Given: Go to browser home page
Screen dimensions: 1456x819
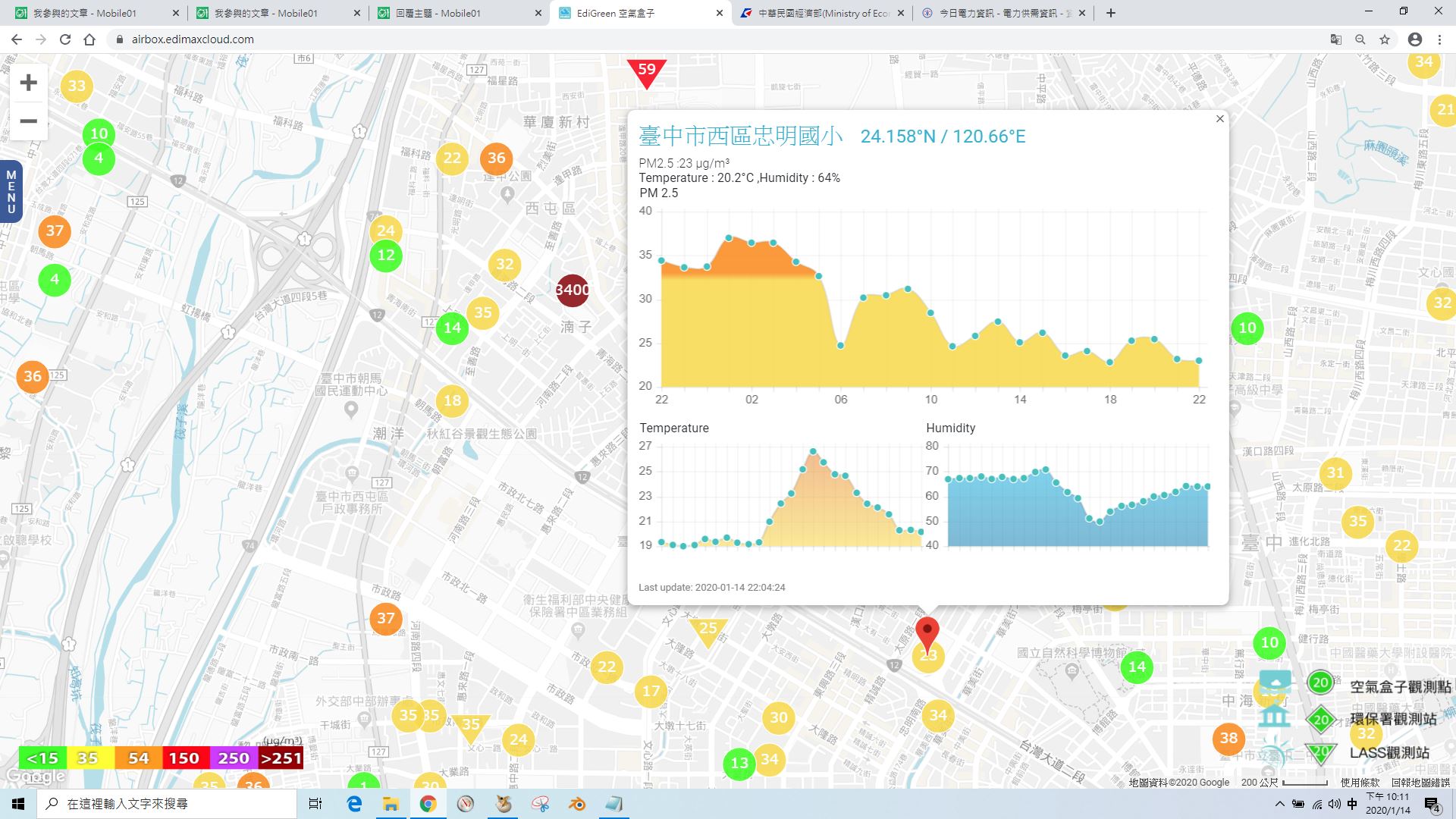Looking at the screenshot, I should (x=89, y=39).
